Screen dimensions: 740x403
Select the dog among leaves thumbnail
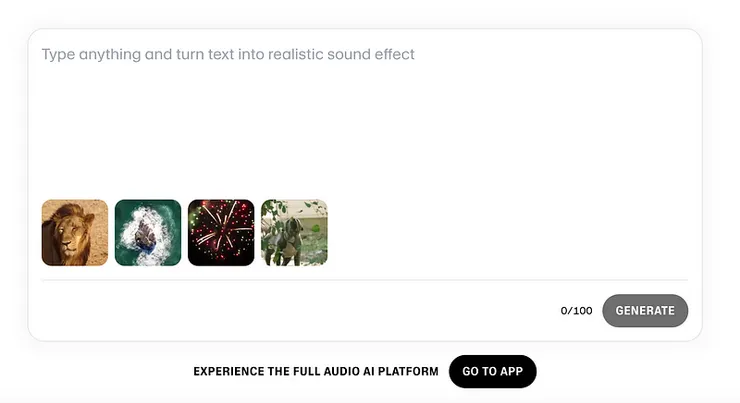point(294,233)
